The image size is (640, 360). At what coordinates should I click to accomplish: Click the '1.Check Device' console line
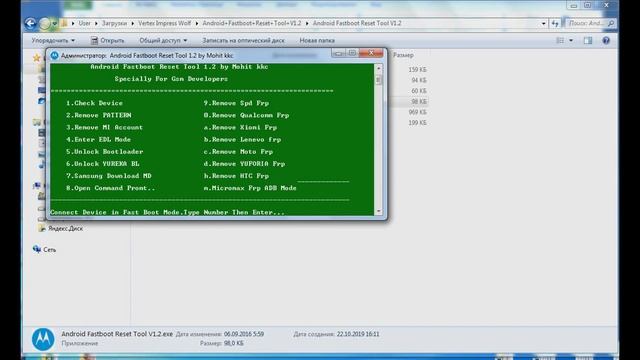point(94,103)
